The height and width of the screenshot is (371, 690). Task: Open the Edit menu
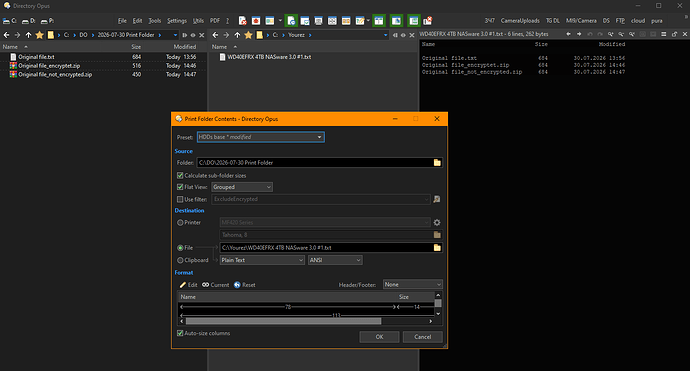(137, 21)
